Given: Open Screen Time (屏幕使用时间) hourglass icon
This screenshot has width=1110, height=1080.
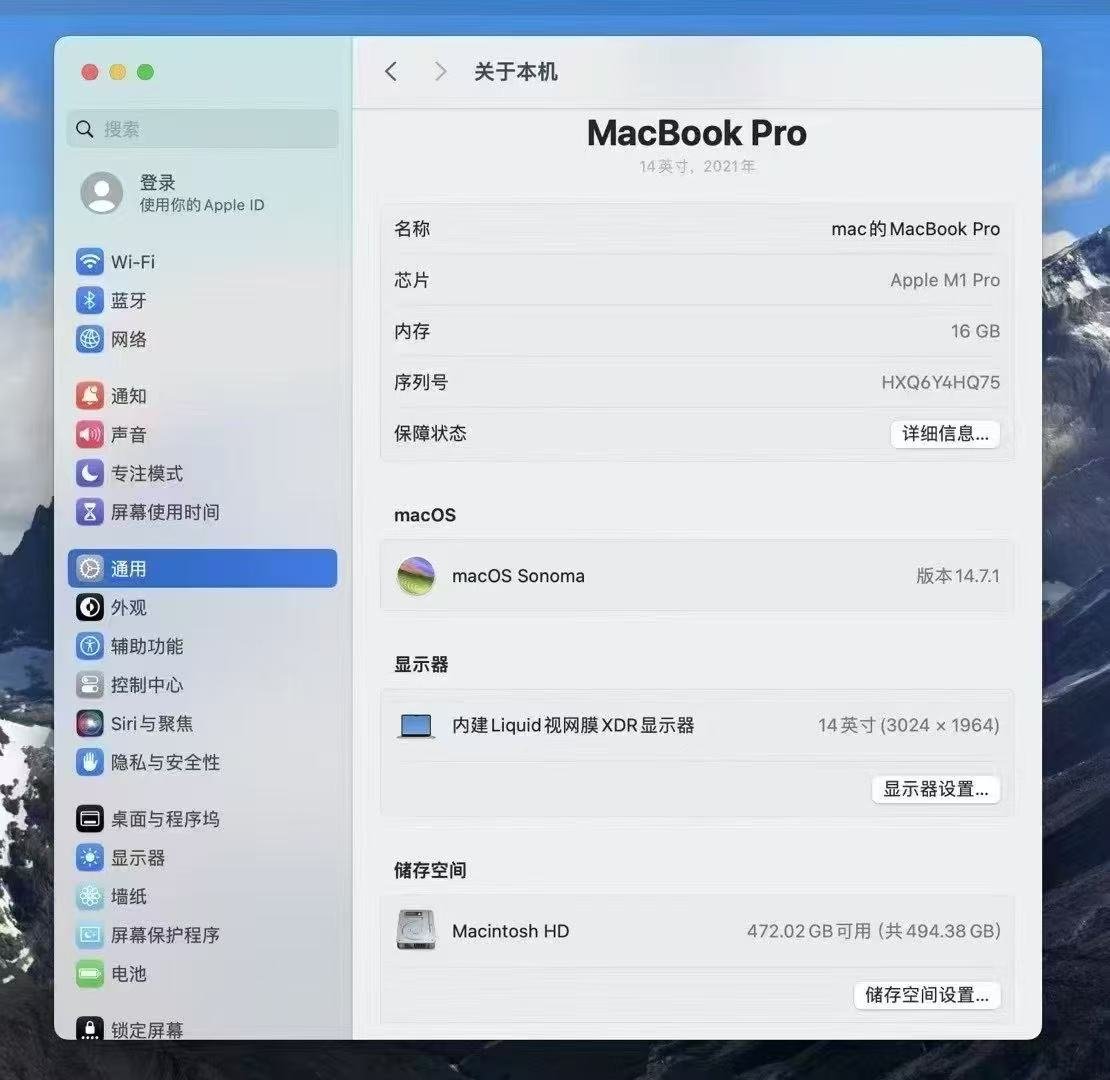Looking at the screenshot, I should click(x=89, y=512).
